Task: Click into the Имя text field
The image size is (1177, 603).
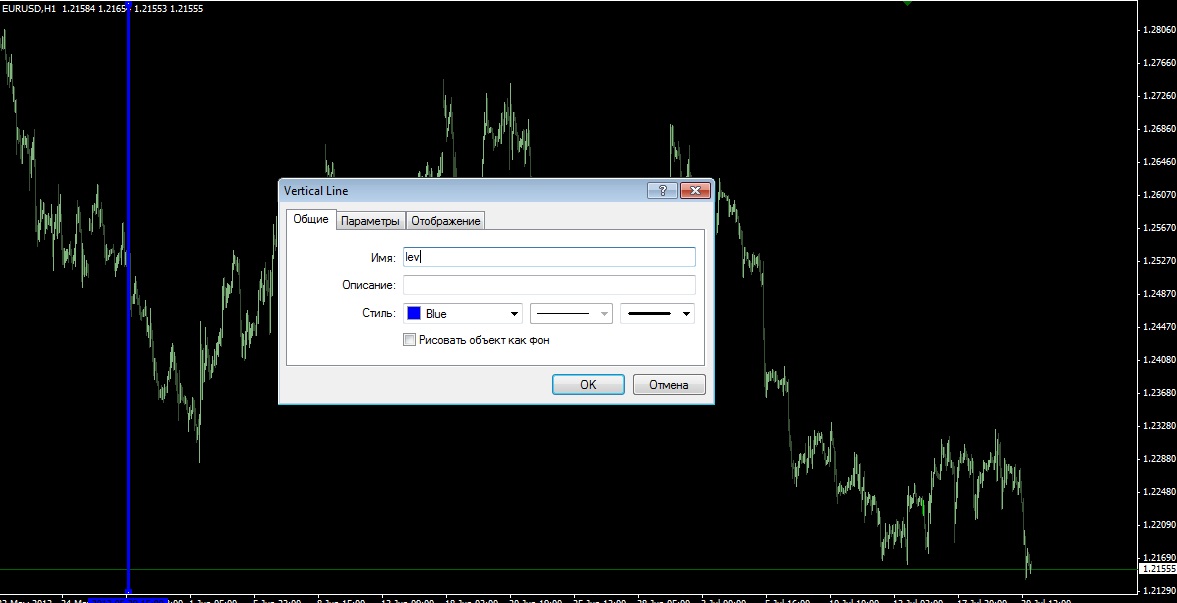Action: coord(548,257)
